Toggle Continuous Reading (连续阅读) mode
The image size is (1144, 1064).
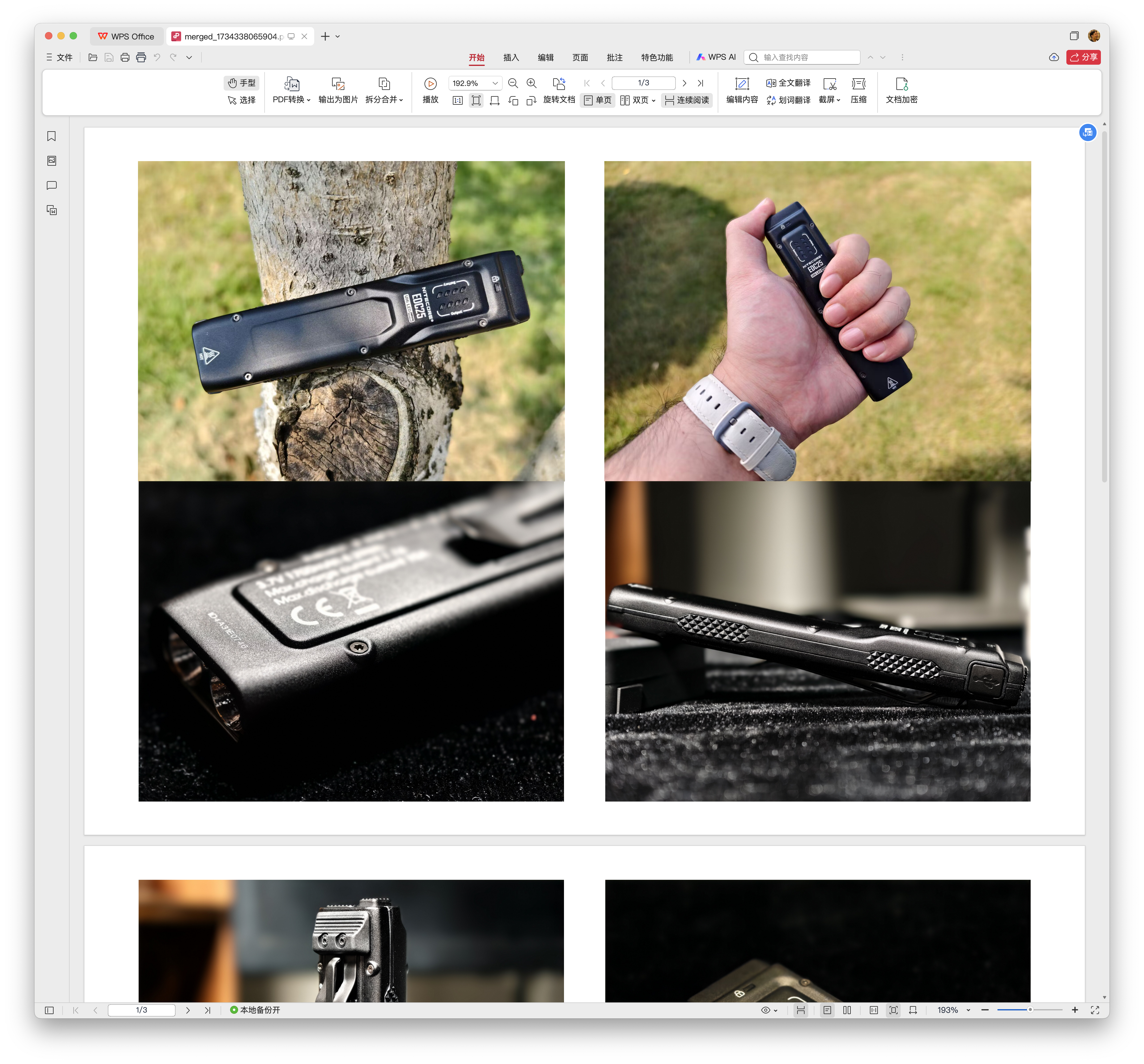(687, 100)
